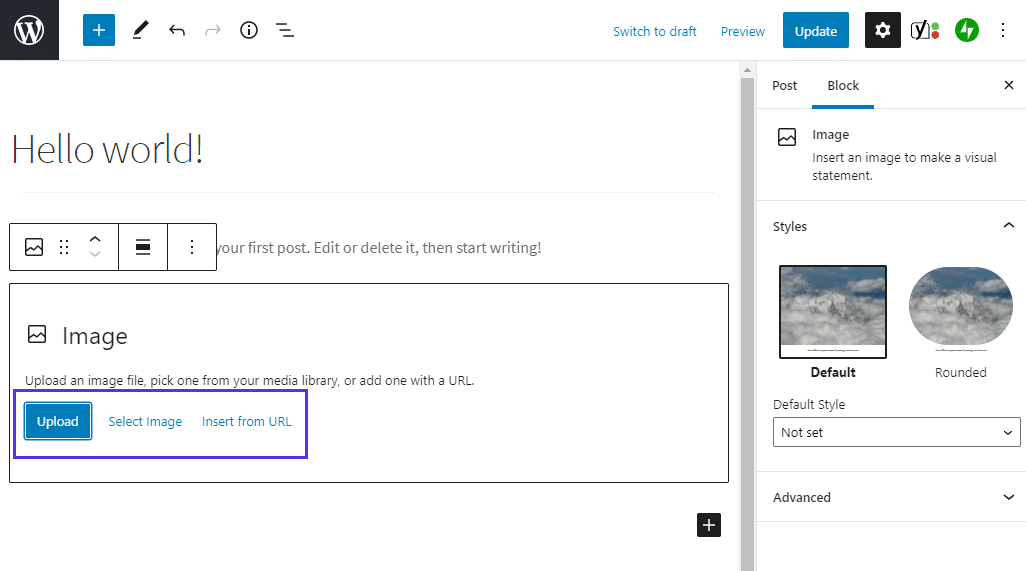The width and height of the screenshot is (1026, 571).
Task: Select the pencil Tools icon
Action: point(140,30)
